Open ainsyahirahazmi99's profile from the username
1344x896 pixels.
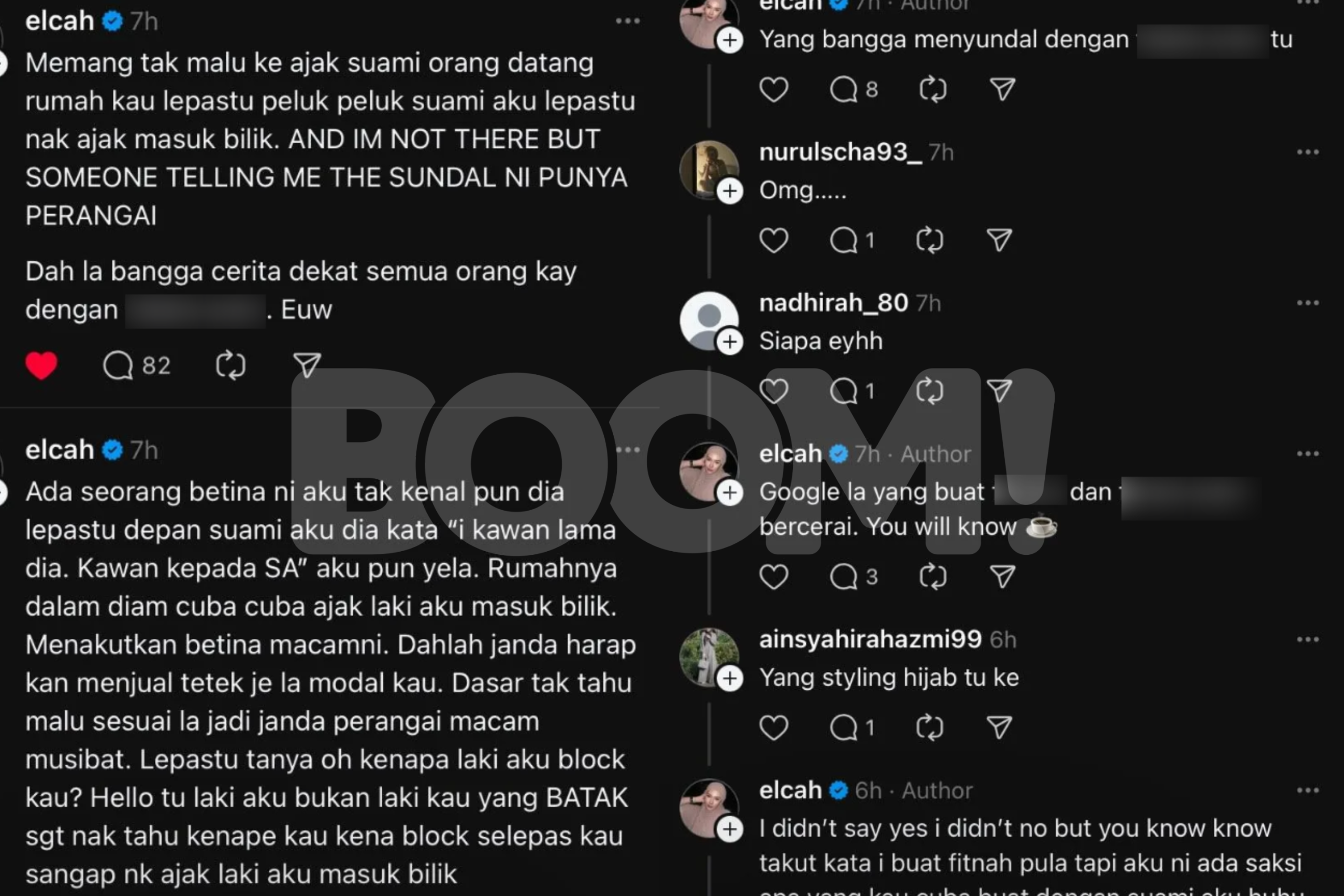870,639
